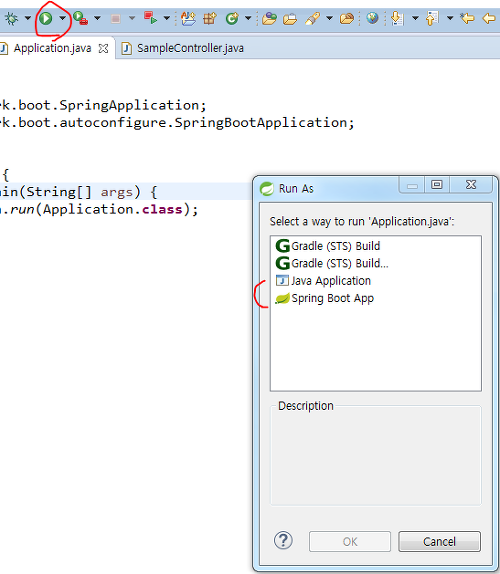Click the Run As dialog Spring icon
Viewport: 500px width, 574px height.
point(267,189)
